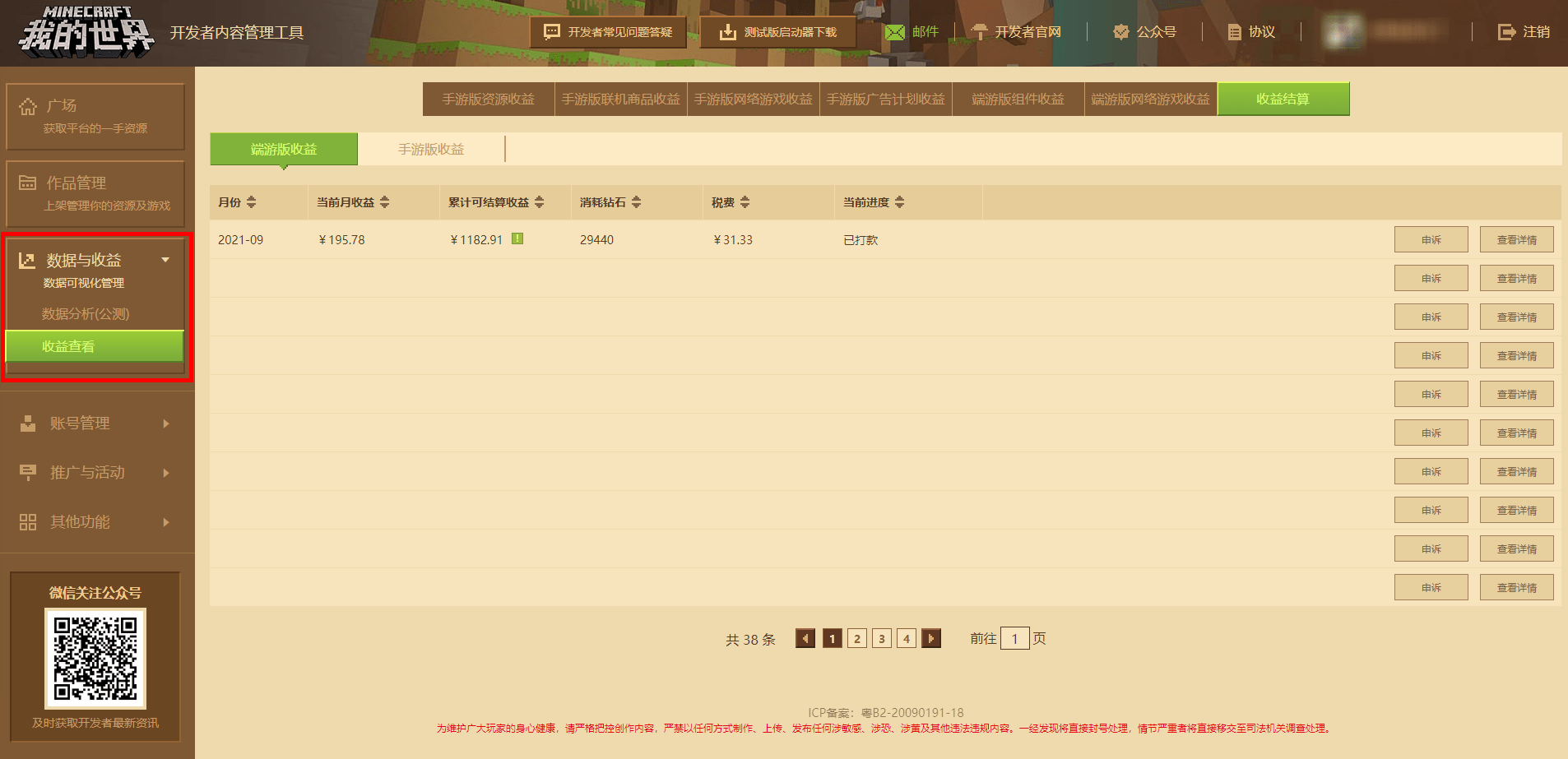Viewport: 1568px width, 759px height.
Task: Click the 开发者官网 mushroom icon
Action: (x=979, y=32)
